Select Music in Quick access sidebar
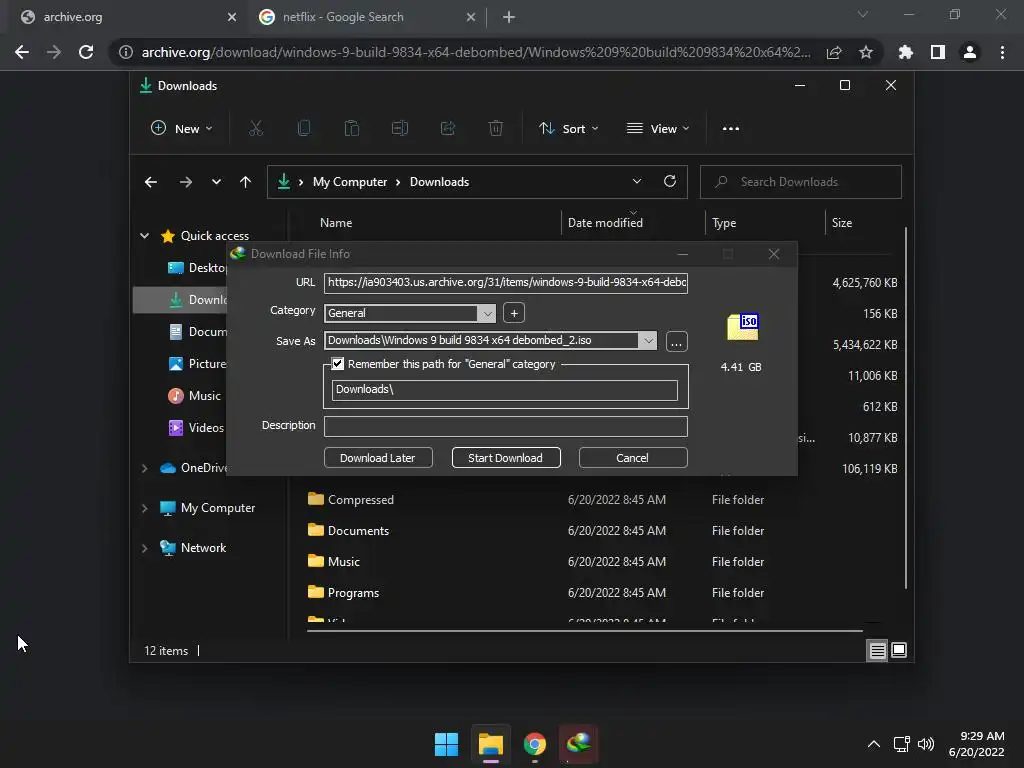 click(x=195, y=396)
